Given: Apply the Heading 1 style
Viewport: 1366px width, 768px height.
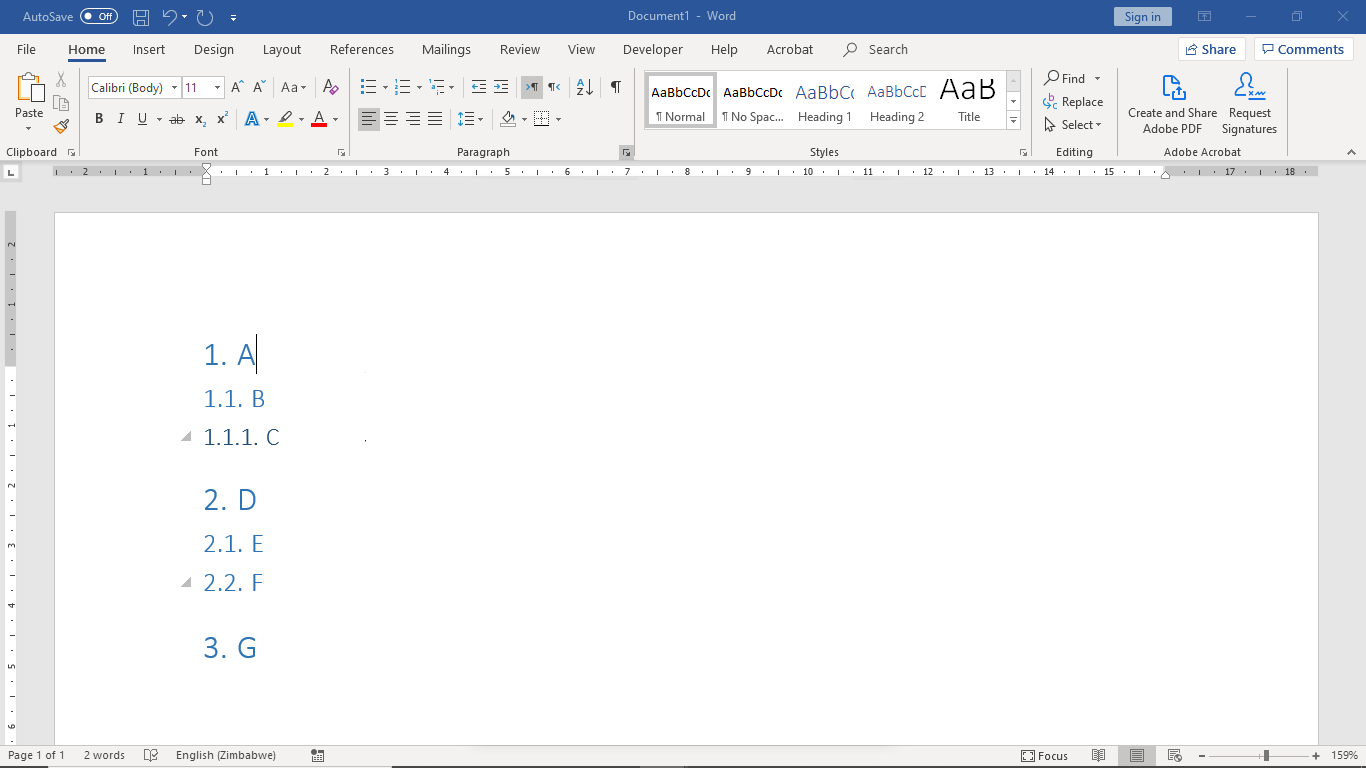Looking at the screenshot, I should (825, 100).
